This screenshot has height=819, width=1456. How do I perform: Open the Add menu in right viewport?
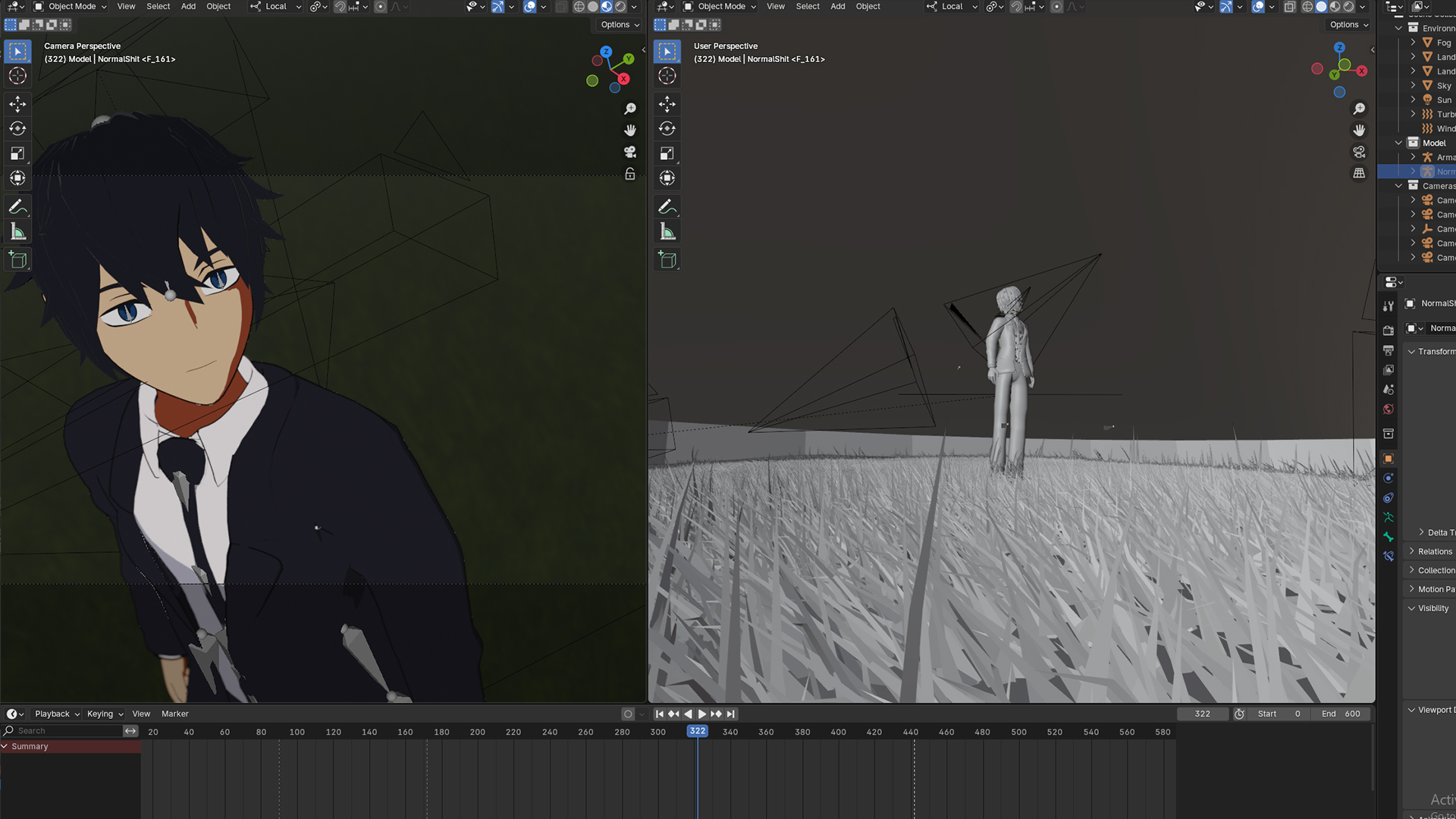point(837,6)
